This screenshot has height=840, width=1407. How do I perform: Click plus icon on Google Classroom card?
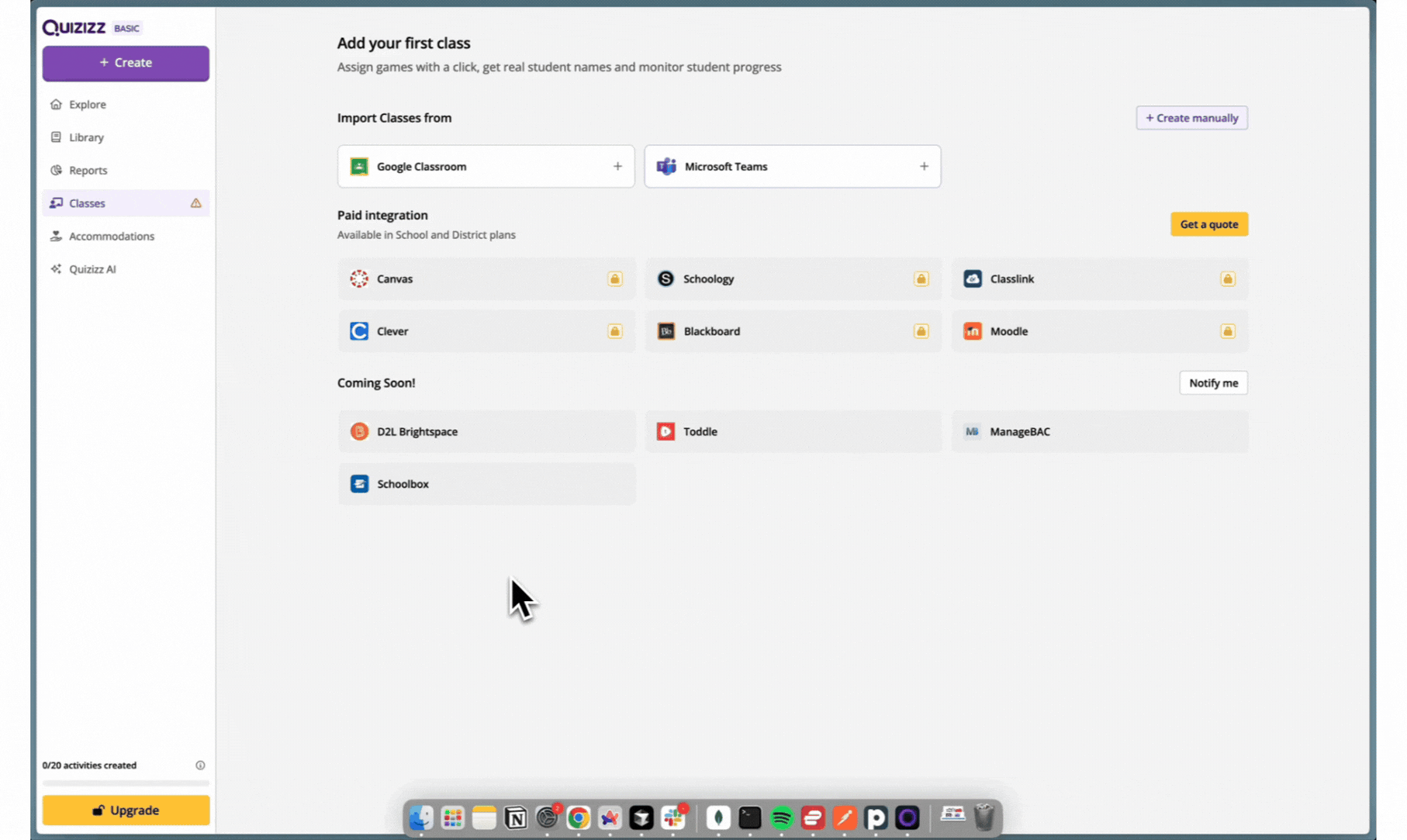click(617, 167)
